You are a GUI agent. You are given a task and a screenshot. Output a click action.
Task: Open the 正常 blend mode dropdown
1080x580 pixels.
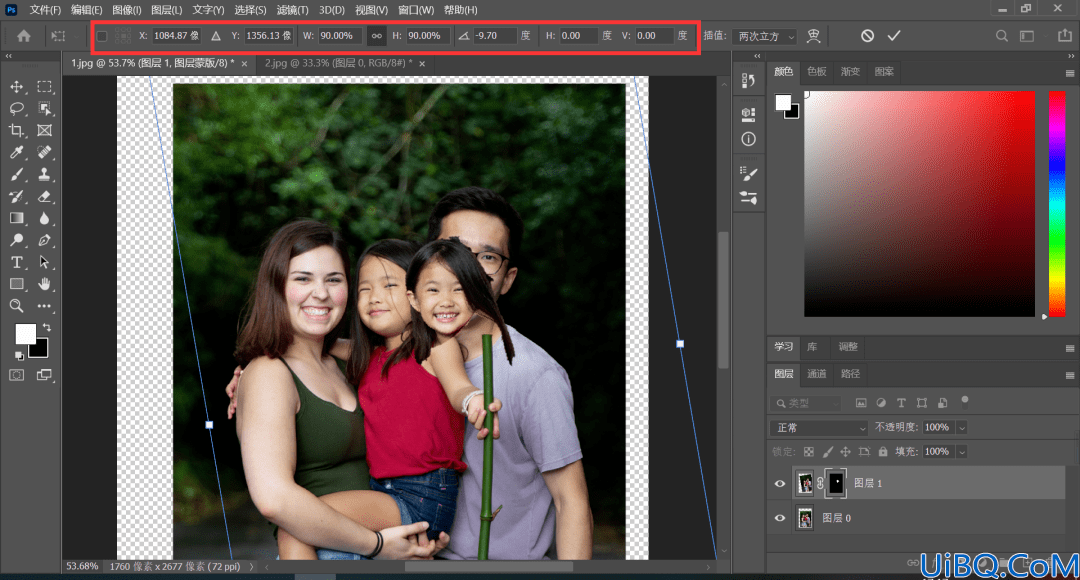coord(818,428)
